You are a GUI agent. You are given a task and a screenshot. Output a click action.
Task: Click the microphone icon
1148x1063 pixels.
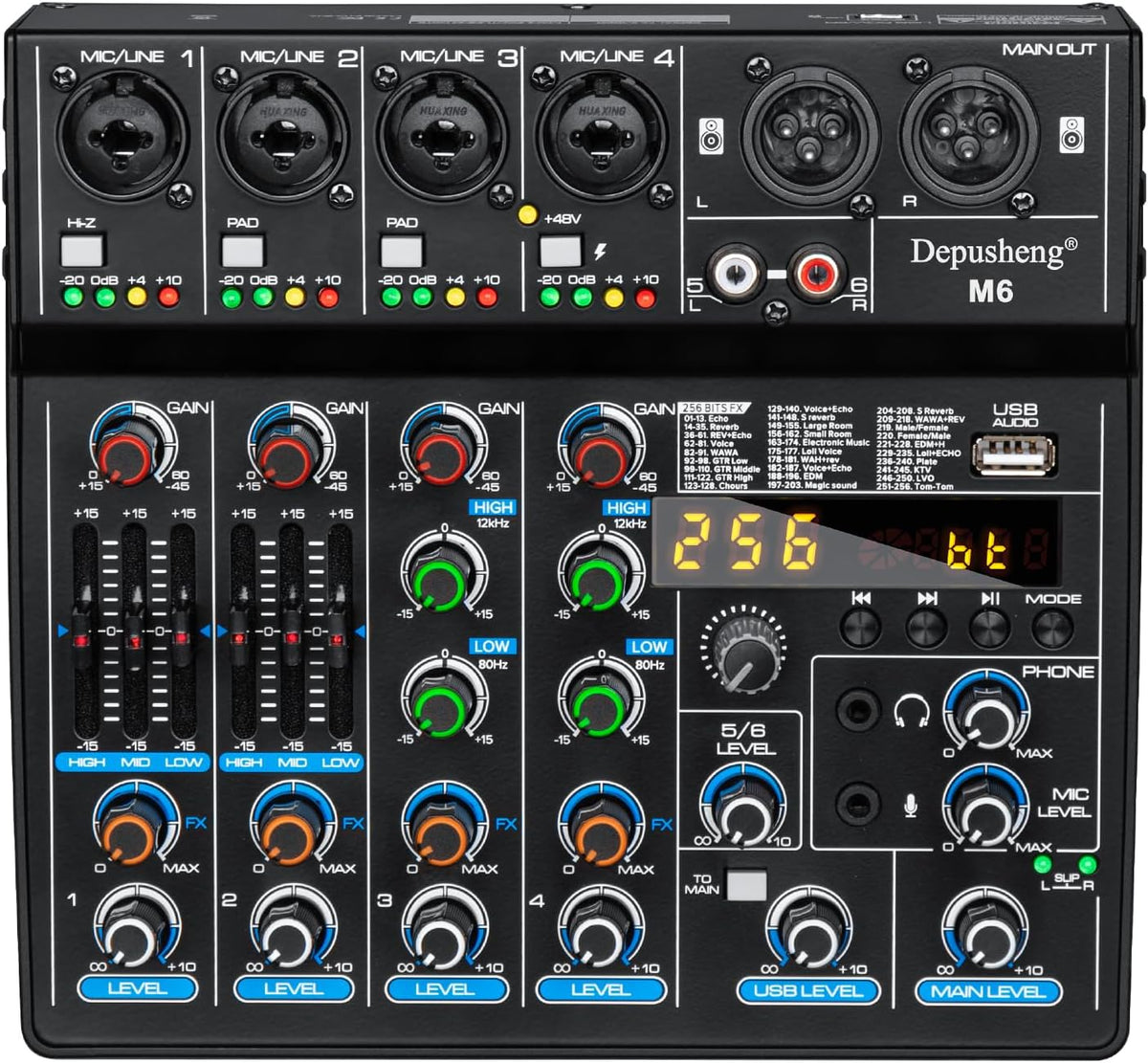click(x=911, y=806)
